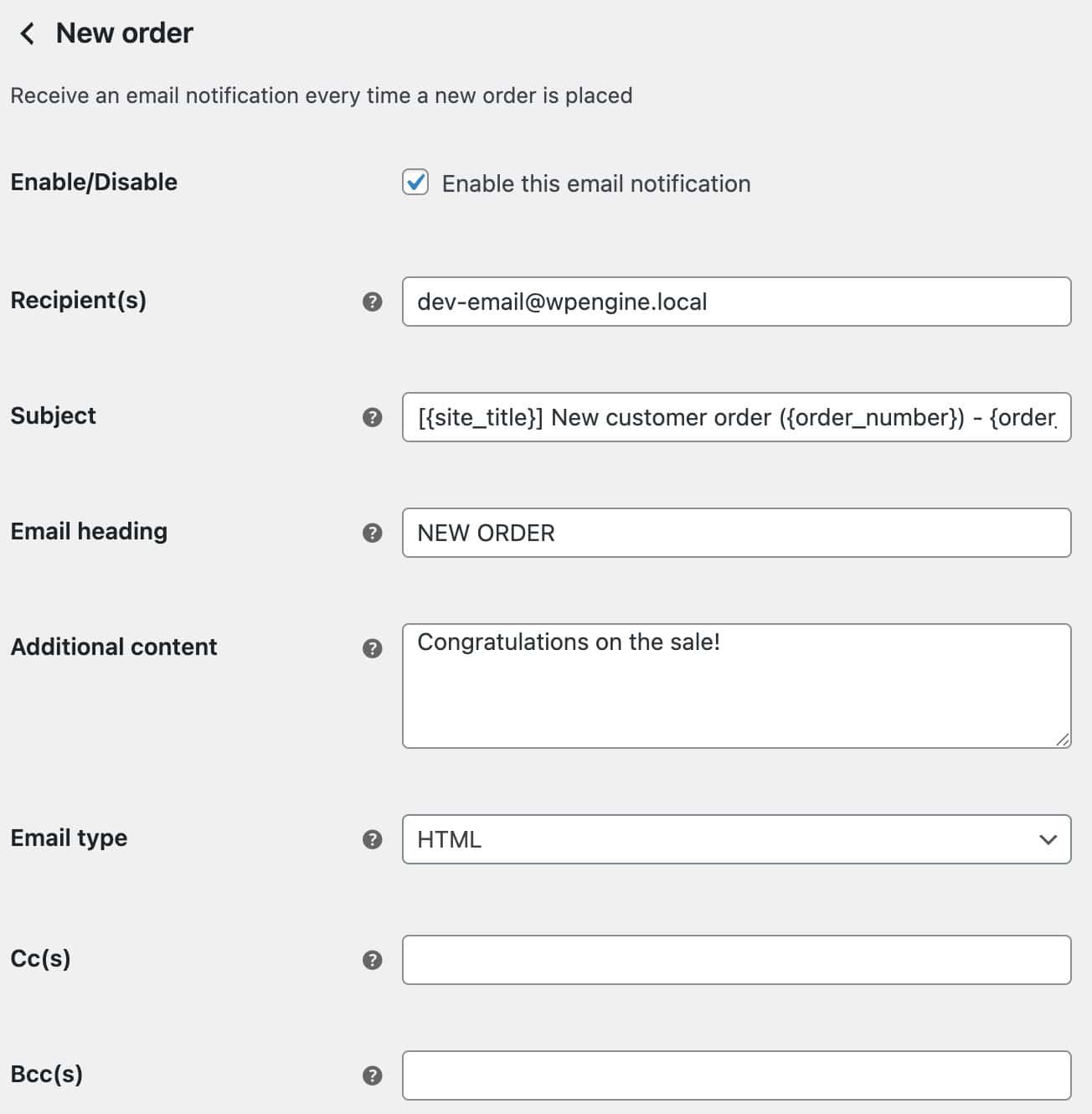1092x1114 pixels.
Task: Select the Recipient(s) email address field
Action: [737, 302]
